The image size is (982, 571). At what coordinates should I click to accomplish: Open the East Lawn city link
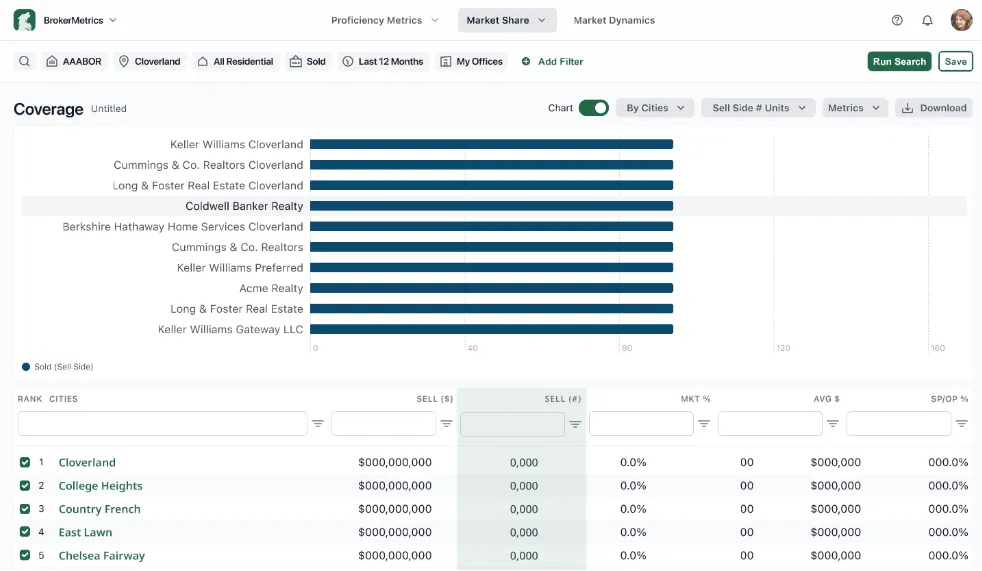[x=85, y=532]
